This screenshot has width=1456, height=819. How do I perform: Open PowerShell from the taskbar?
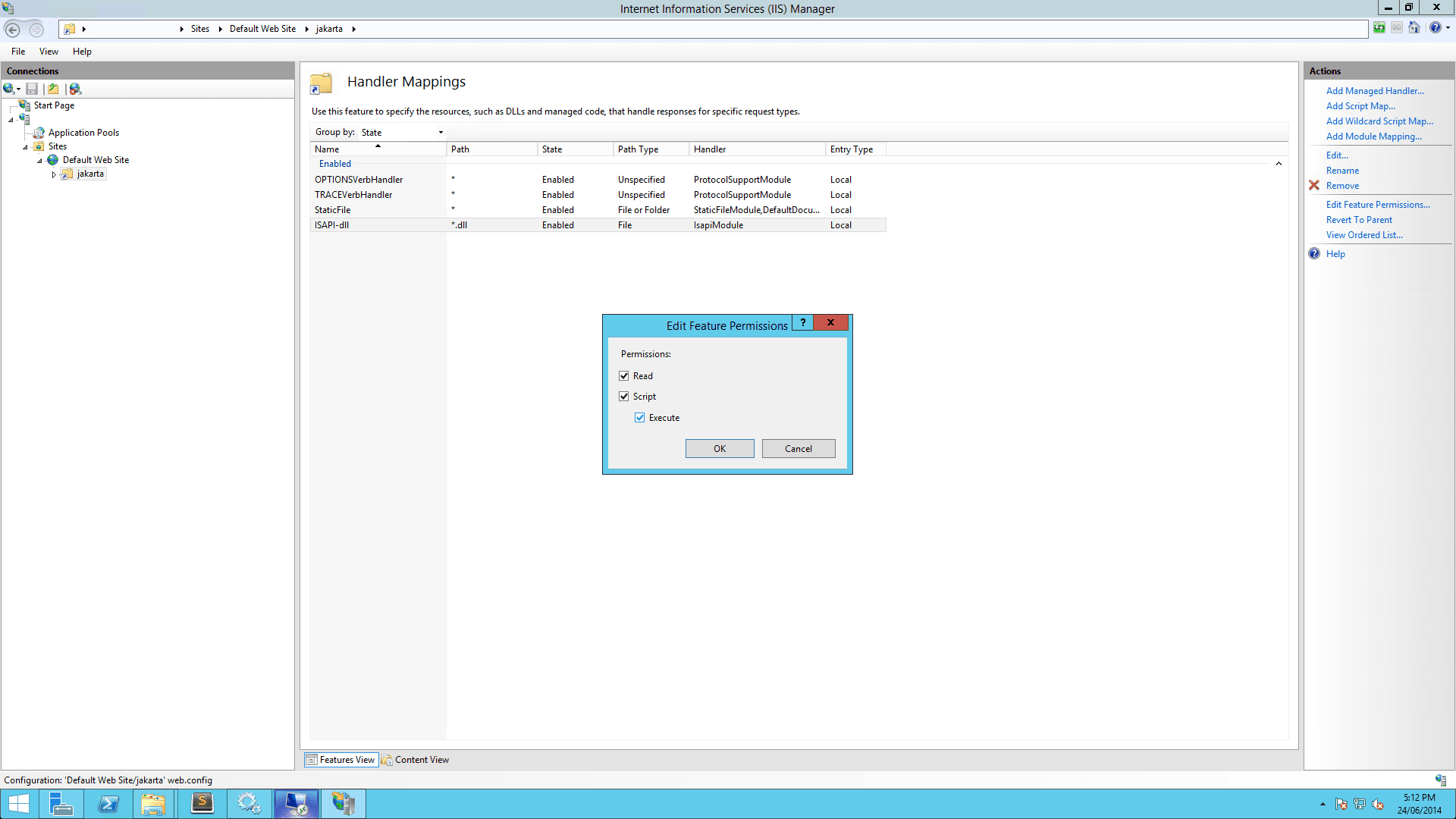click(x=108, y=804)
